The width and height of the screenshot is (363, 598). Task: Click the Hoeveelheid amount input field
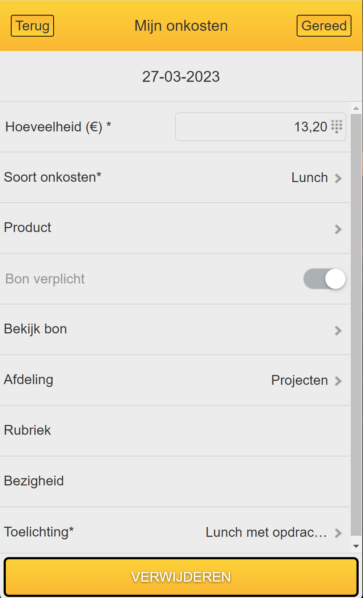click(x=260, y=127)
